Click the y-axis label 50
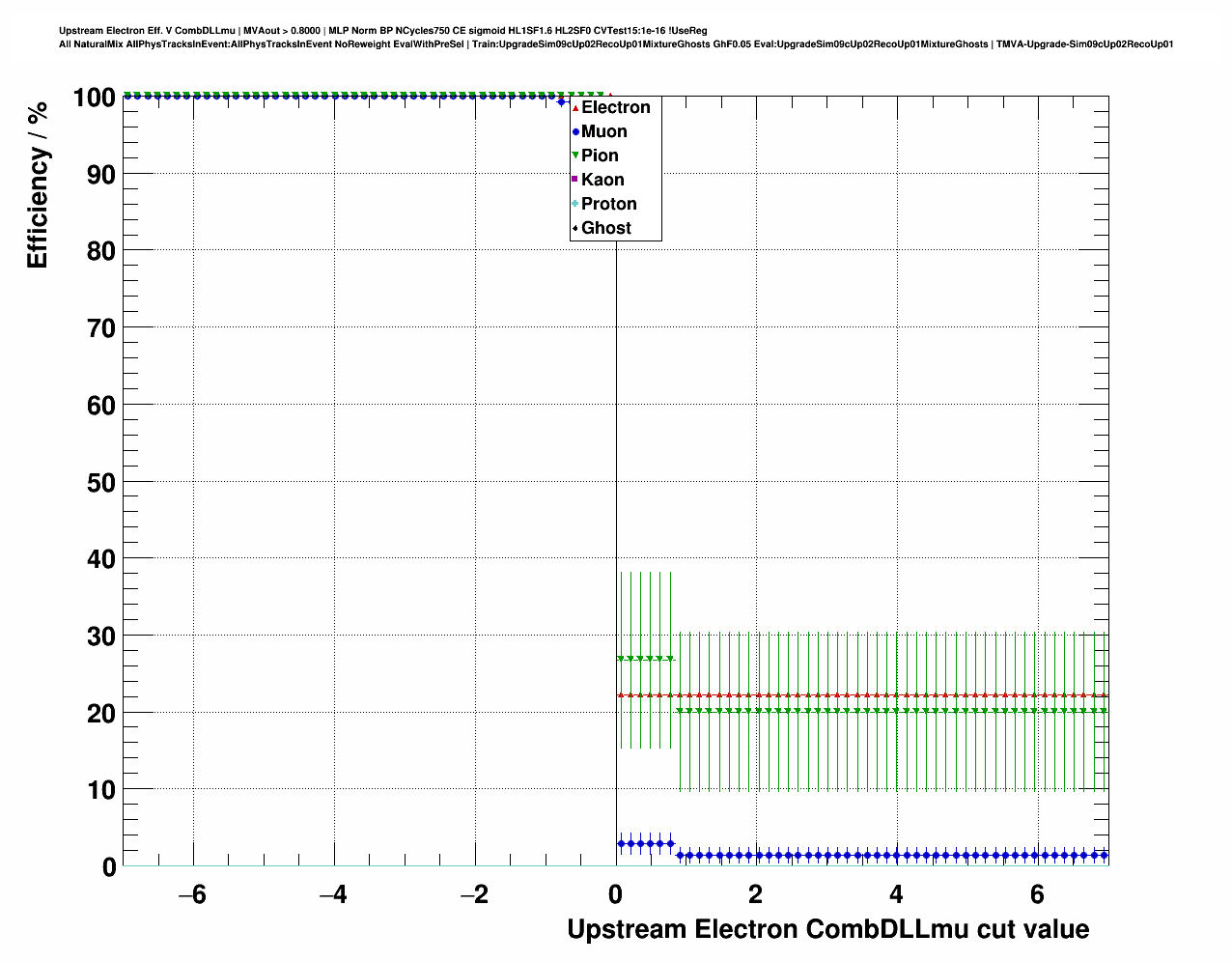Screen dimensions: 1232x962 click(x=100, y=482)
